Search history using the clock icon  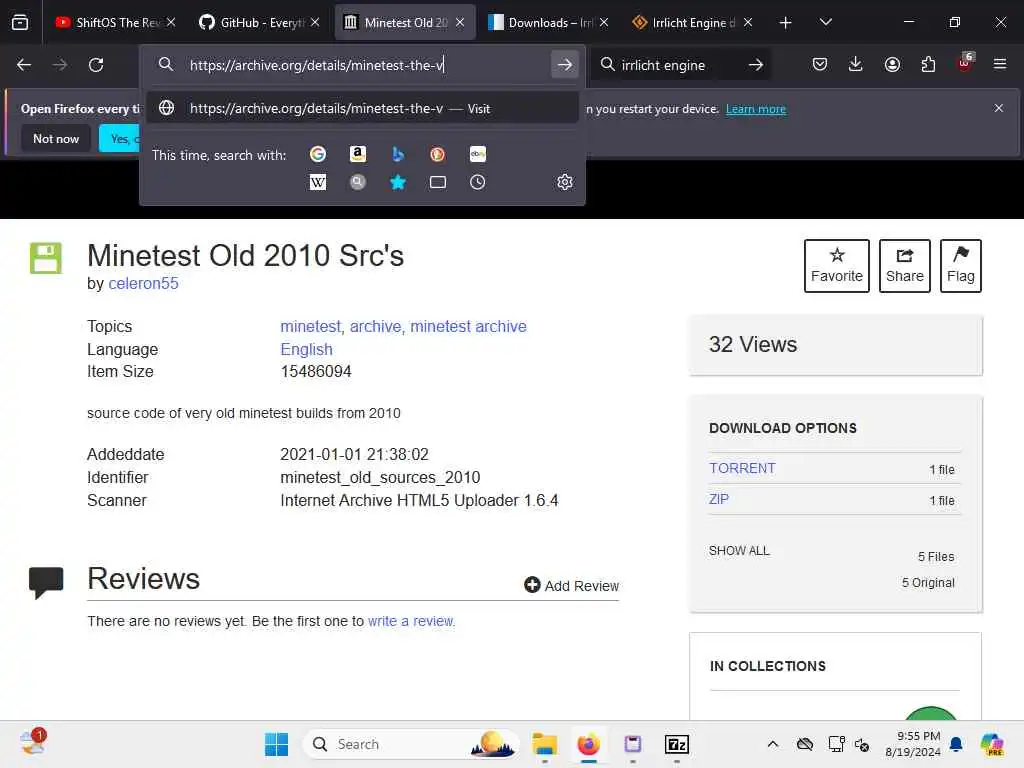[477, 182]
